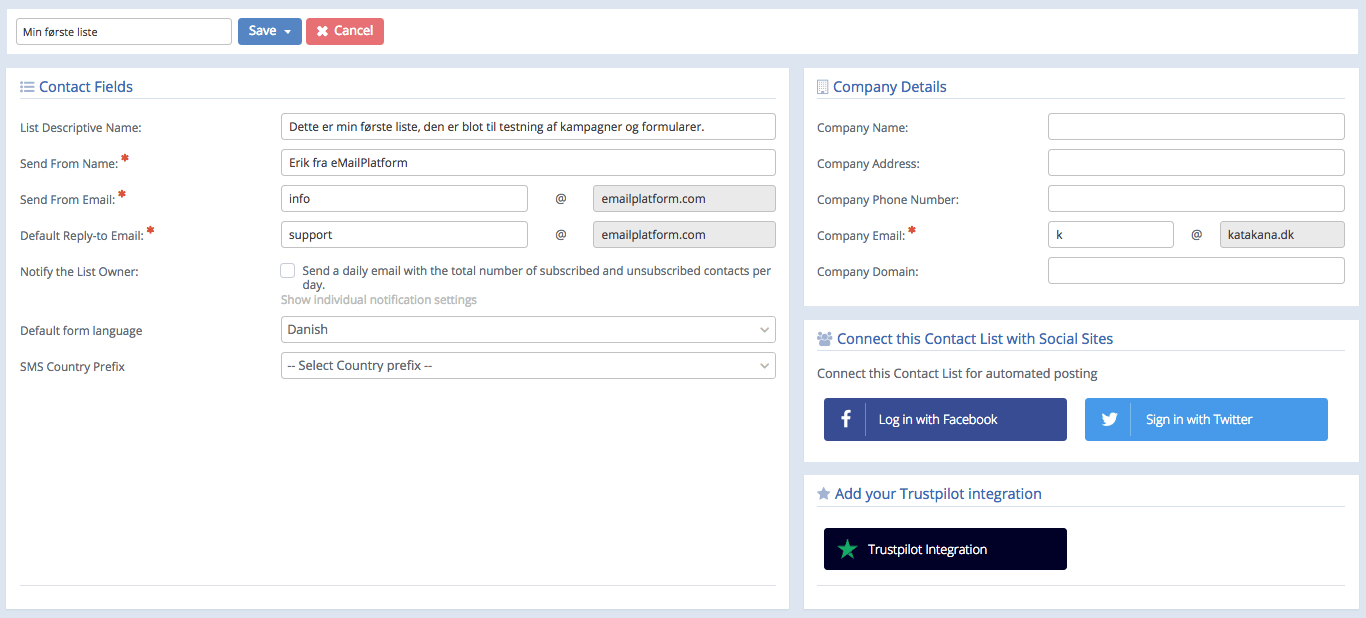Screen dimensions: 1366x618
Task: Click the X icon on Cancel
Action: 322,32
